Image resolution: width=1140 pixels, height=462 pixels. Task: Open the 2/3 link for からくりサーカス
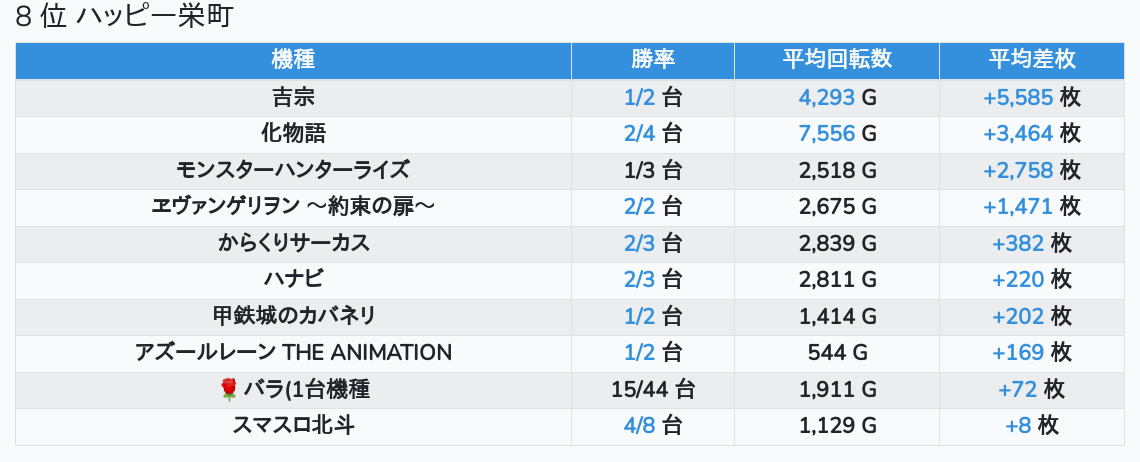[639, 243]
